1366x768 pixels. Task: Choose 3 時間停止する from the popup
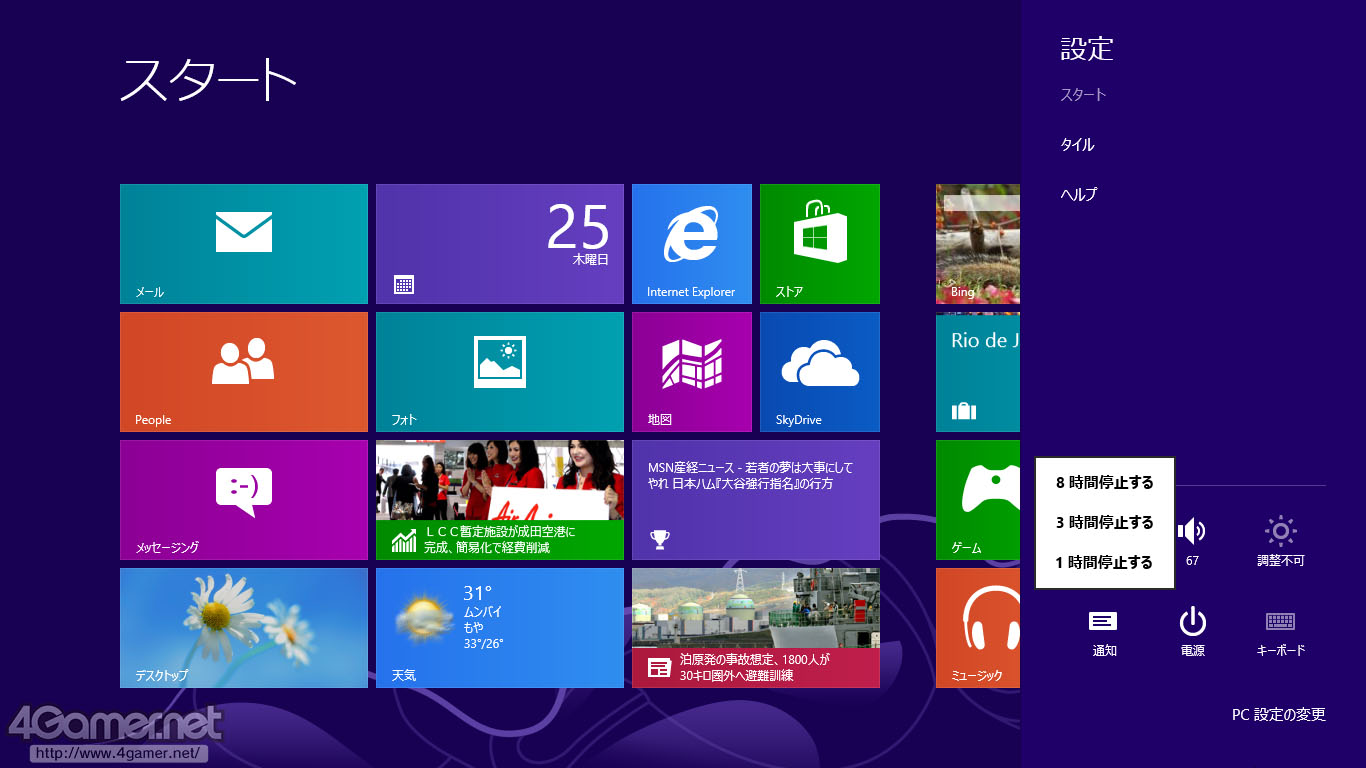(1105, 522)
